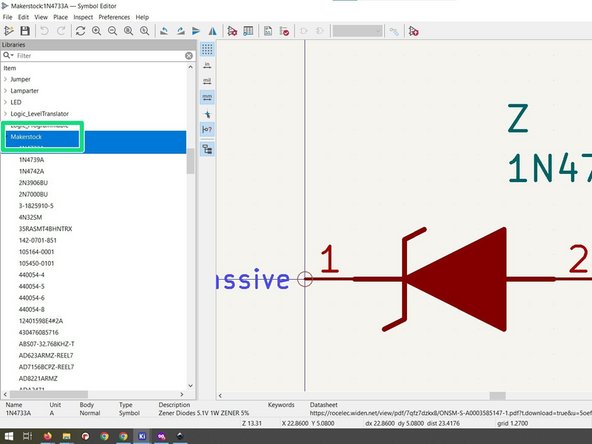Rotate the item clockwise
592x444 pixels.
[180, 31]
